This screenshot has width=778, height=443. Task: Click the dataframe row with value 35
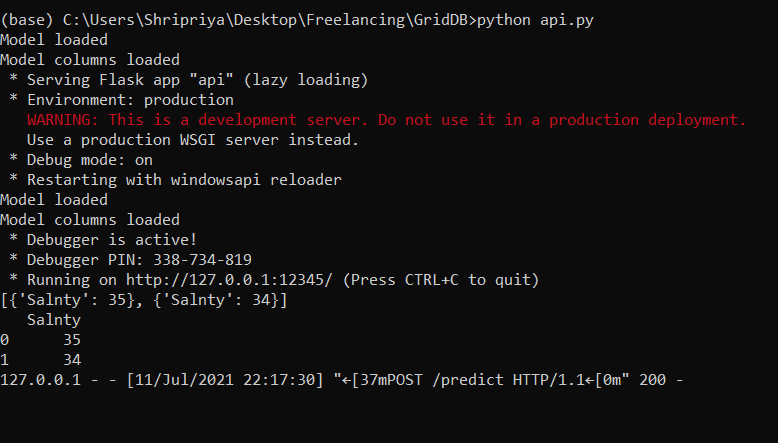[x=40, y=339]
